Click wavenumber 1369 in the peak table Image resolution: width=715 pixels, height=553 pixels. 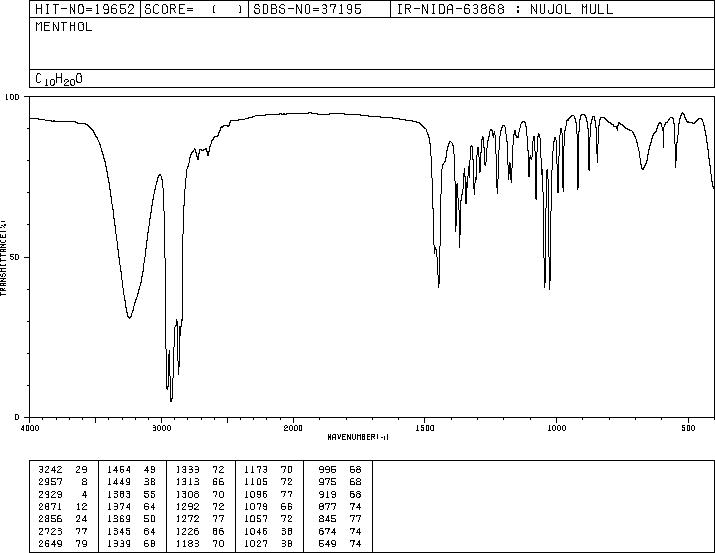[x=119, y=519]
